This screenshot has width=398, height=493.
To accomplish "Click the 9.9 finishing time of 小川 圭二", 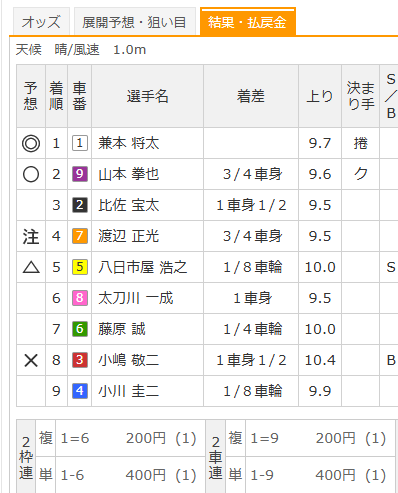I will point(320,391).
